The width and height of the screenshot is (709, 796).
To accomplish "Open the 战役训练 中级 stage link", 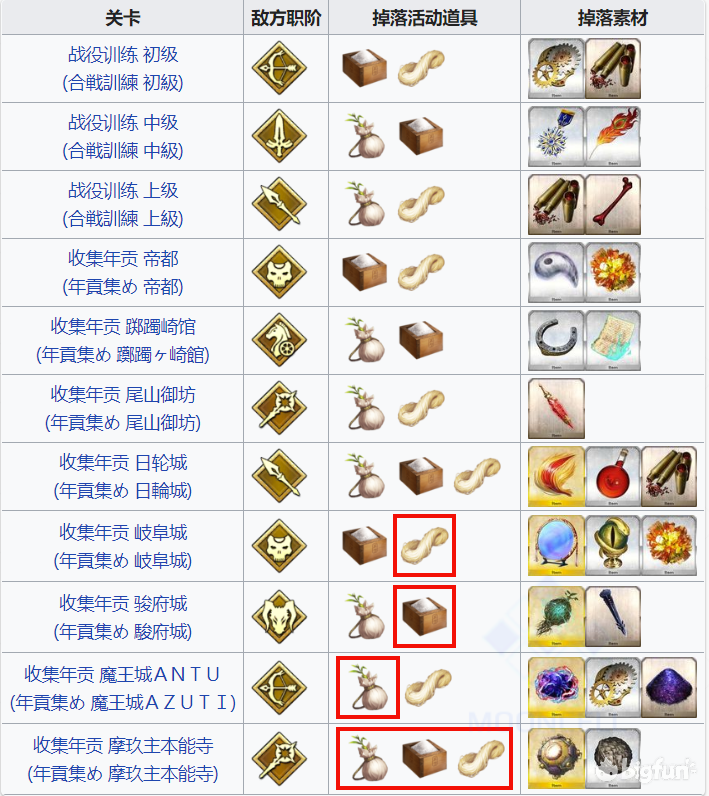I will point(123,137).
